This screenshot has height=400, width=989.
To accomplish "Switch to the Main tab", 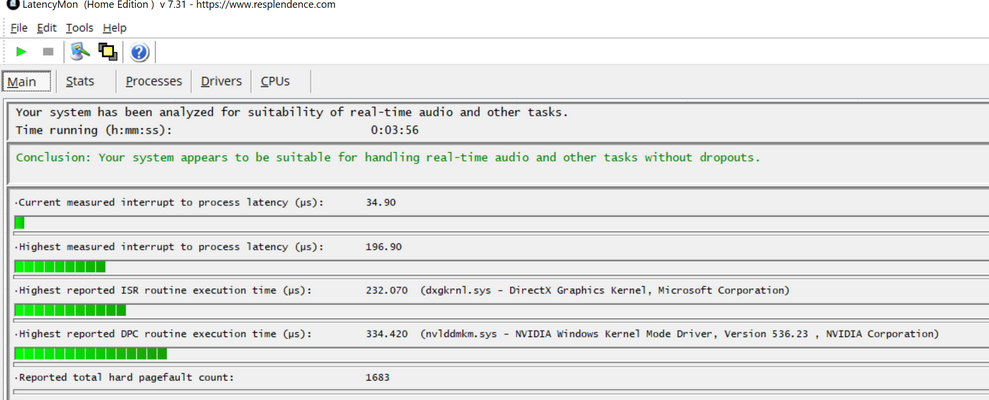I will [x=26, y=81].
